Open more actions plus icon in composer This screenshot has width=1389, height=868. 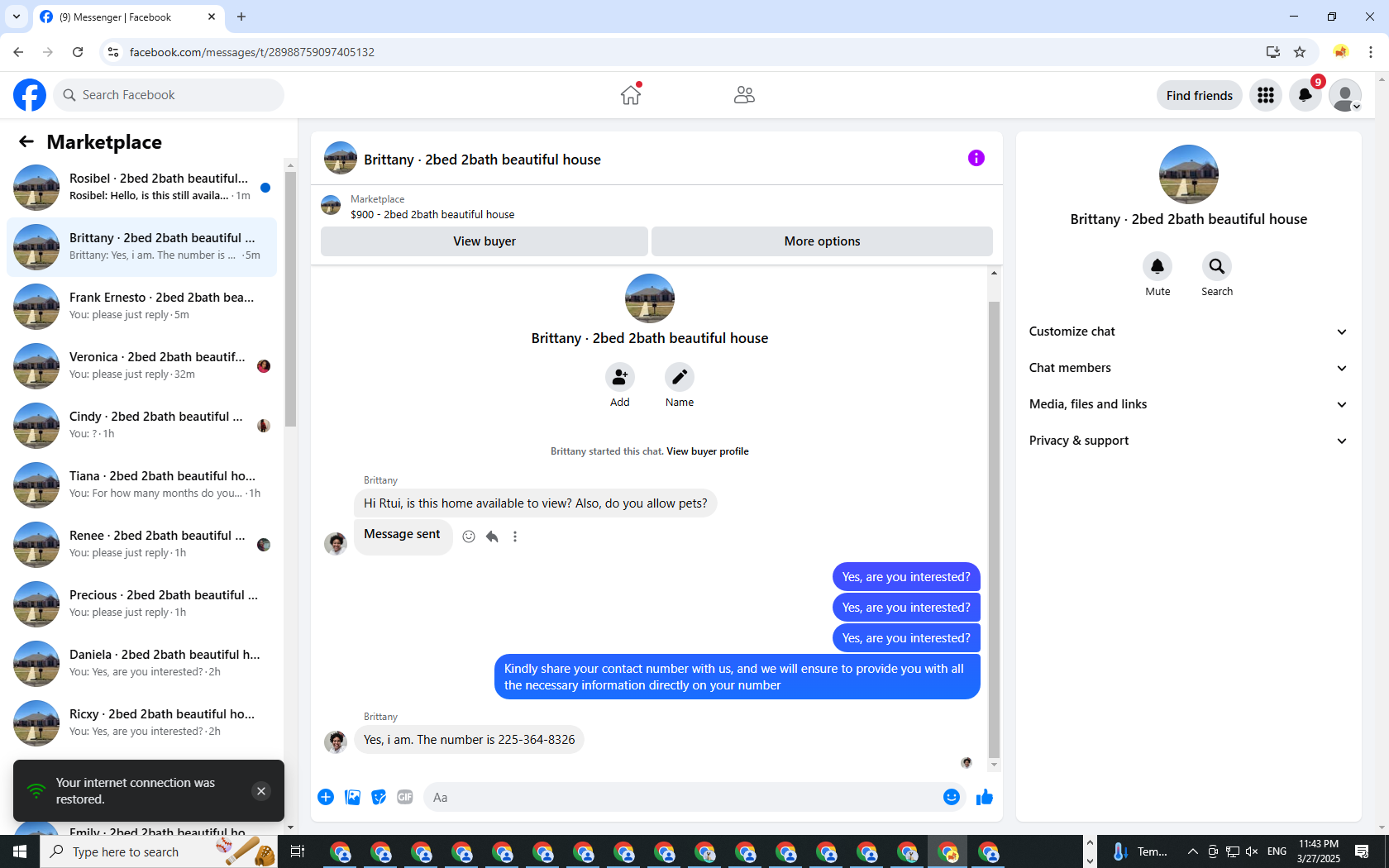pos(326,797)
